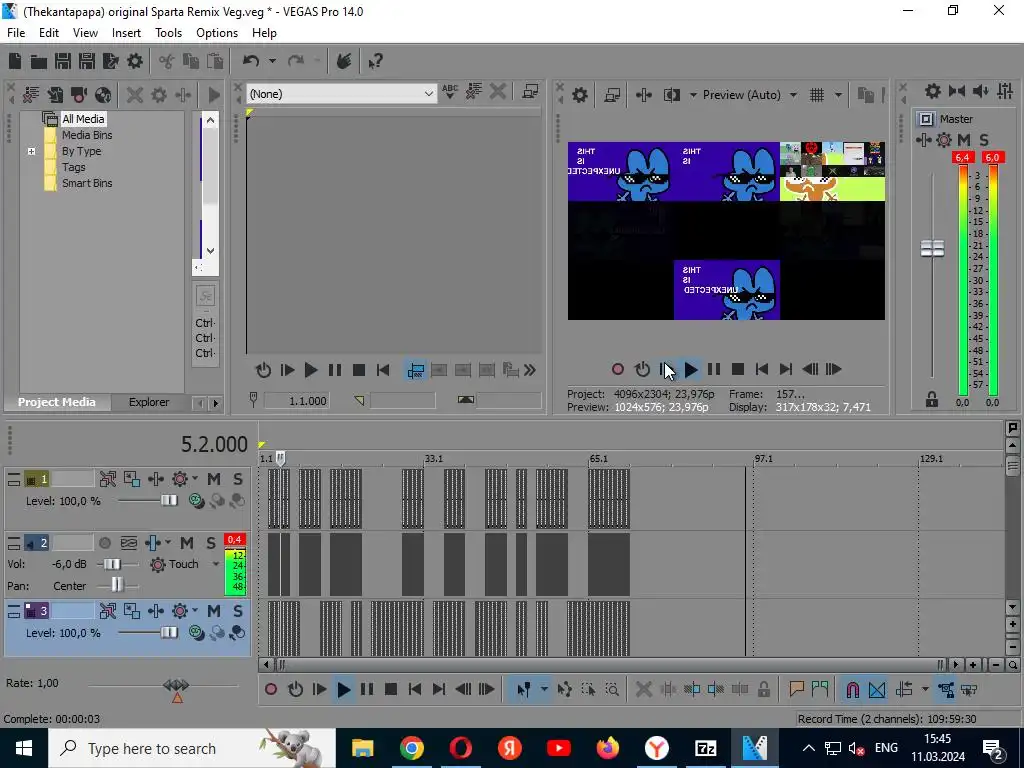Viewport: 1024px width, 768px height.
Task: Select the Zoom Edit magnifier tool
Action: pos(612,689)
